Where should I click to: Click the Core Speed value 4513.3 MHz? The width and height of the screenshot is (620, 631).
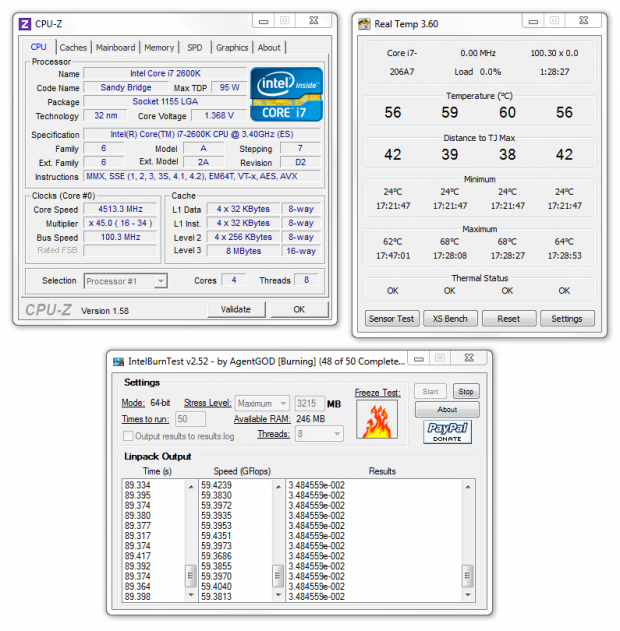120,209
